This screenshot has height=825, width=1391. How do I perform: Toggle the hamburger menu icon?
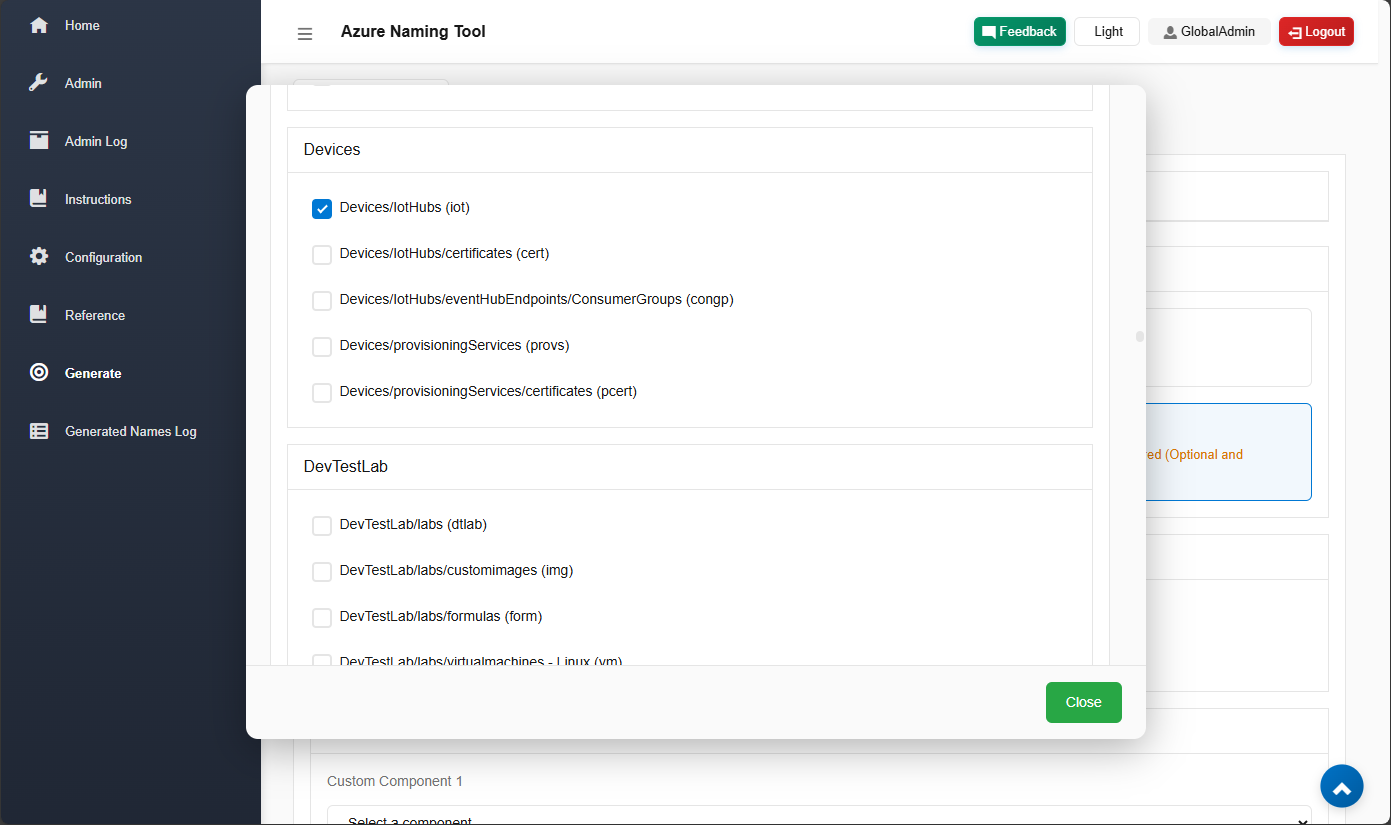coord(305,33)
